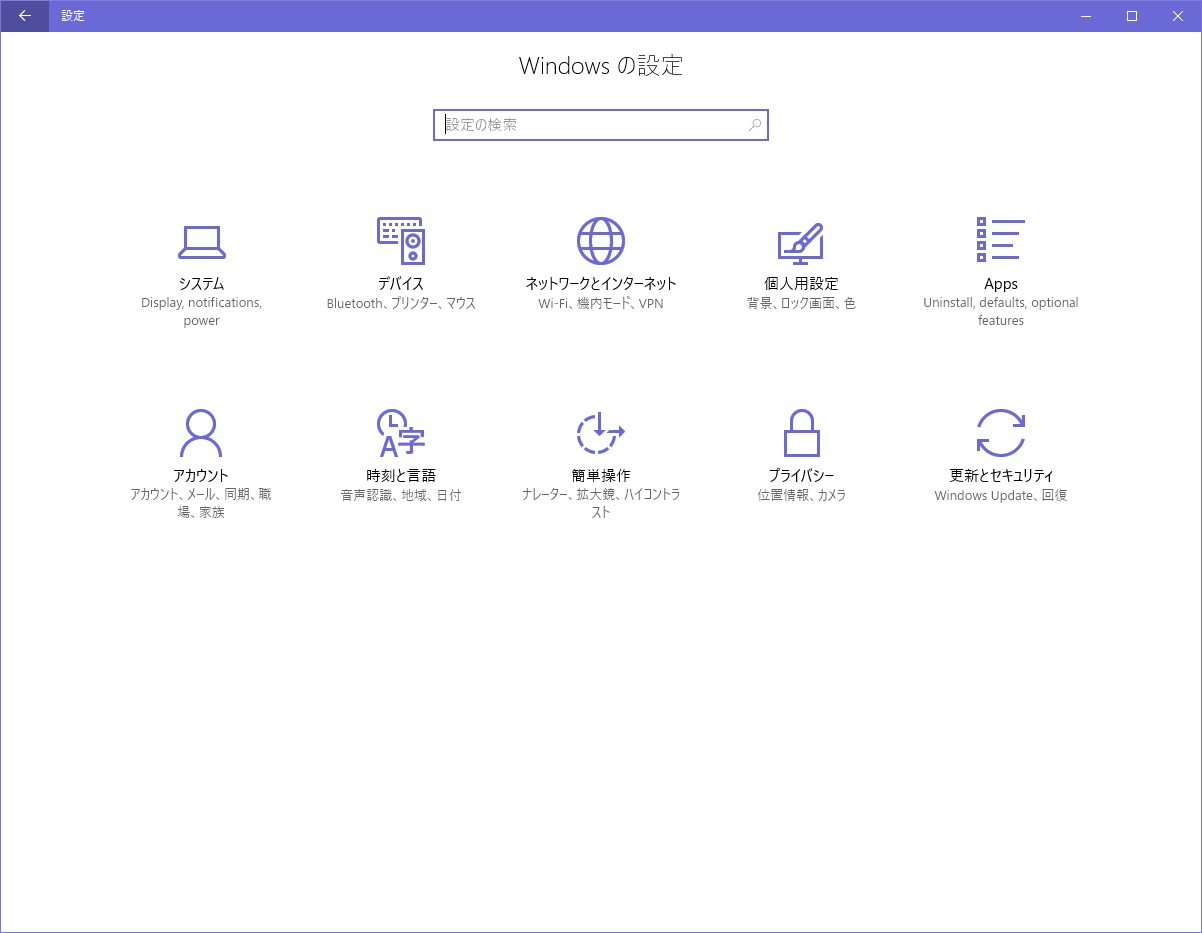Click the "位置情報、カメラ" description
The height and width of the screenshot is (933, 1202).
coord(801,495)
